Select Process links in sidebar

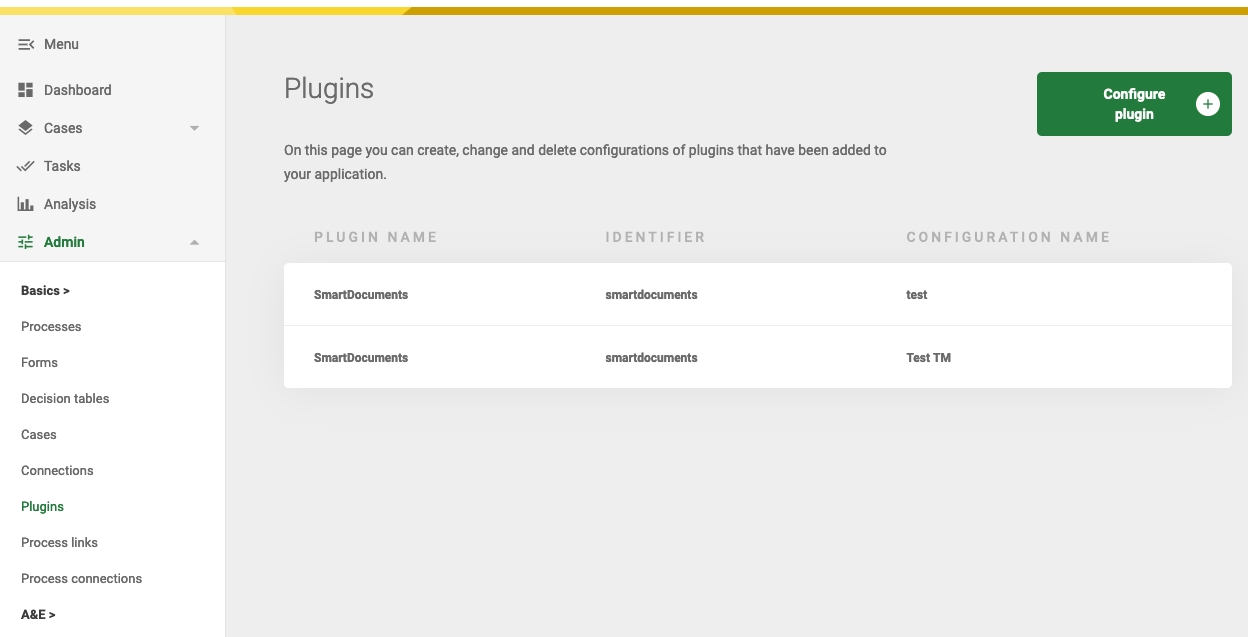click(x=59, y=543)
